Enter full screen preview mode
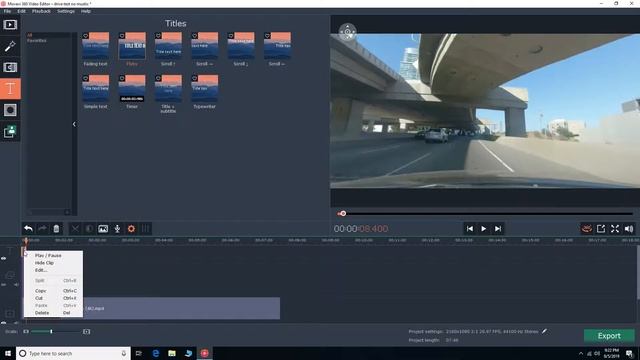The width and height of the screenshot is (640, 360). click(615, 229)
